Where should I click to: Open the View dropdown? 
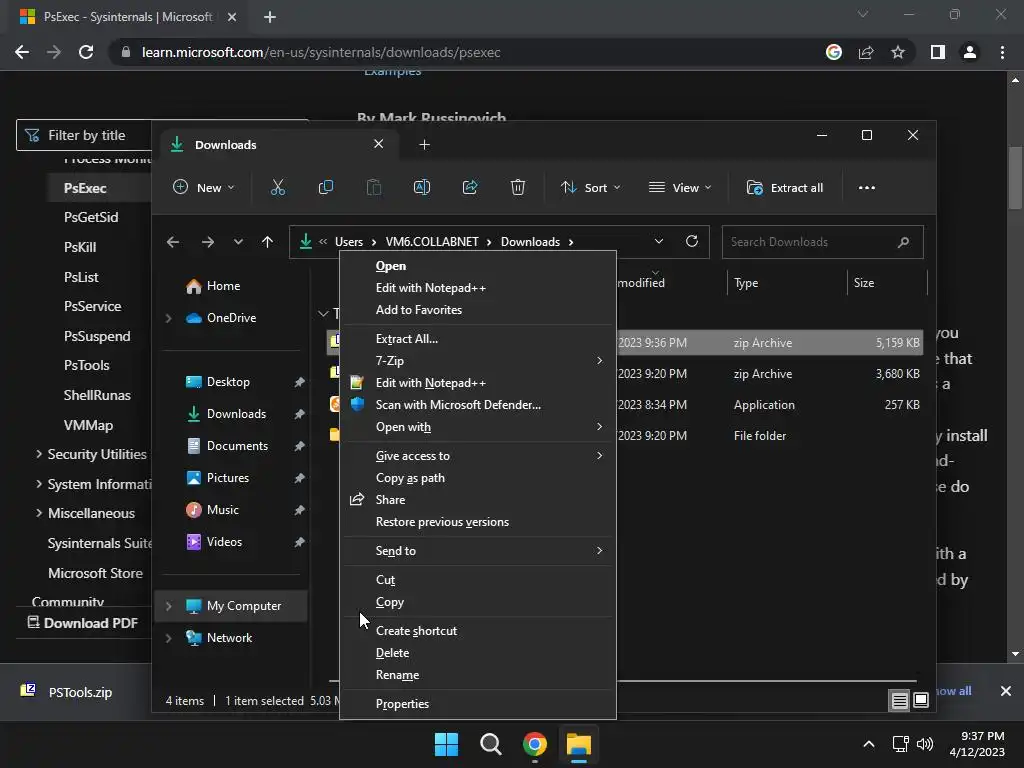680,187
